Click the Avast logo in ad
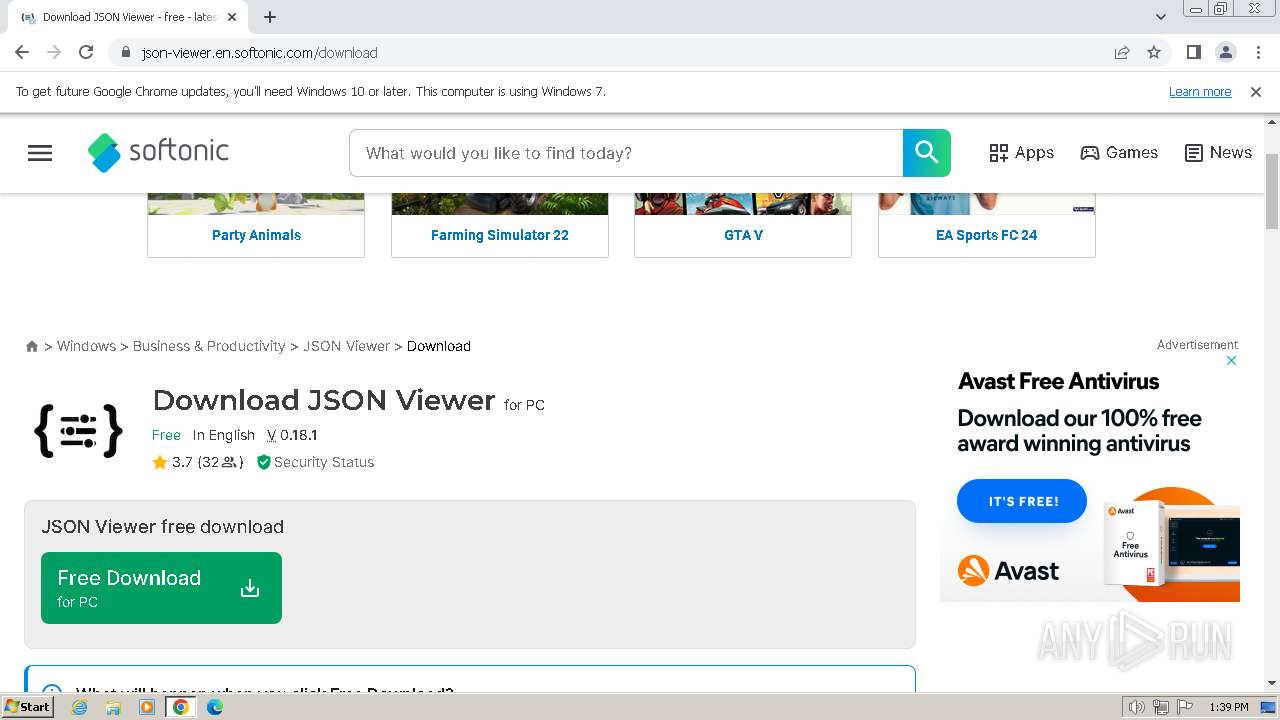1280x720 pixels. (x=1008, y=571)
